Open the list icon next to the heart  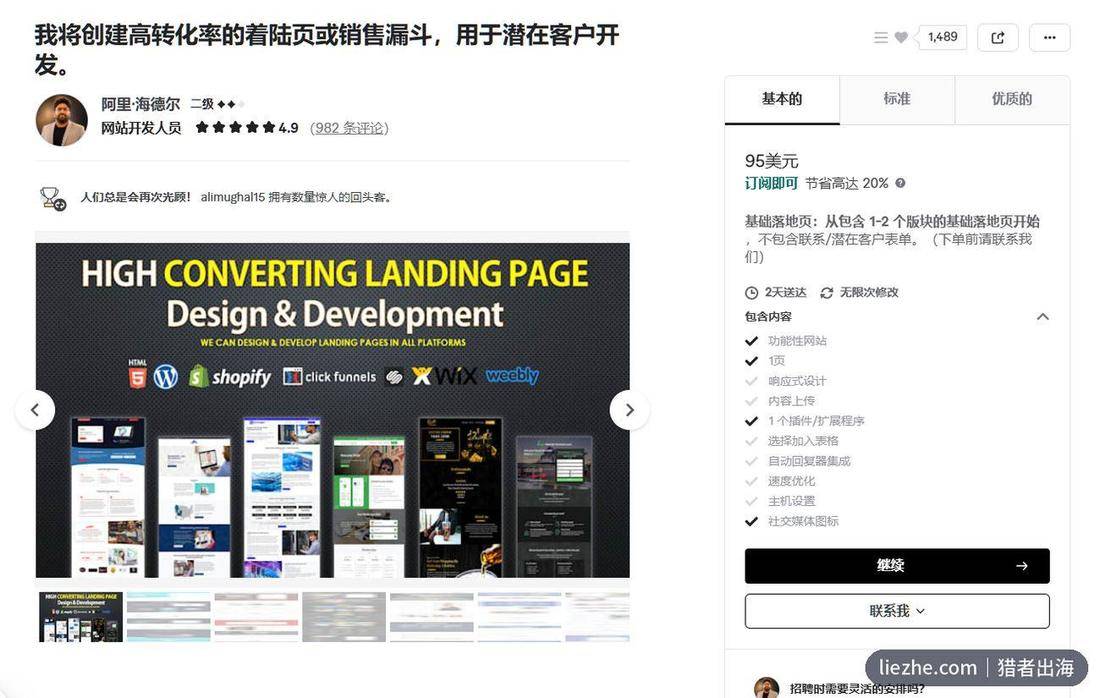click(x=880, y=37)
